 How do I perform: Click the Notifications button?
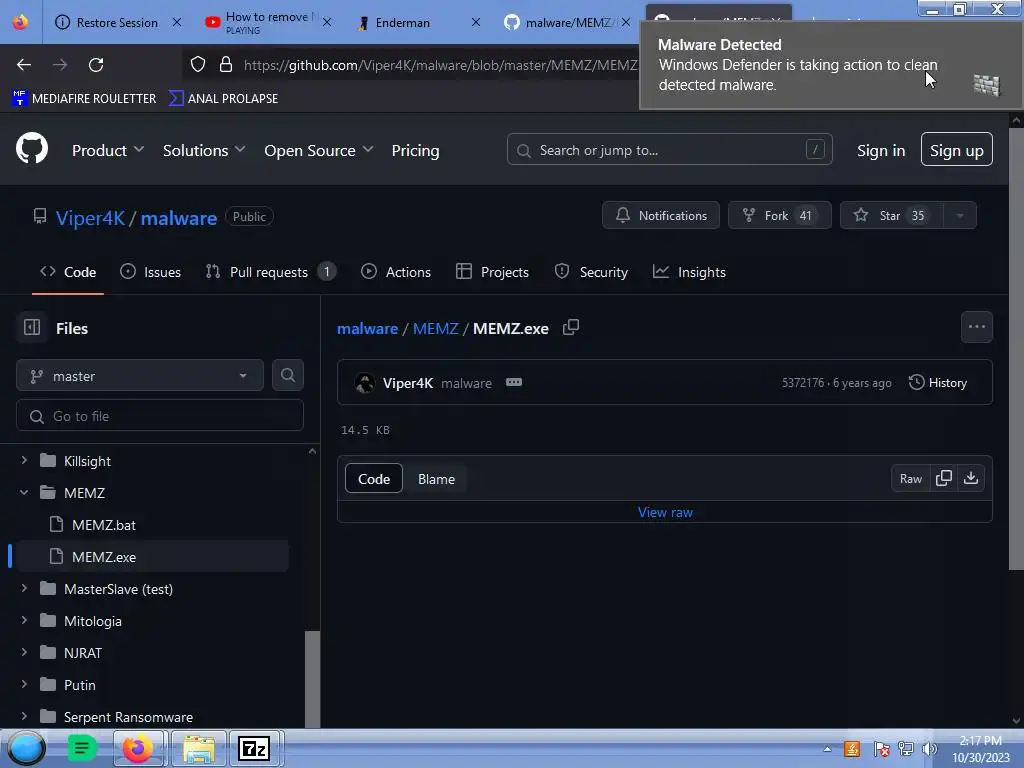661,216
